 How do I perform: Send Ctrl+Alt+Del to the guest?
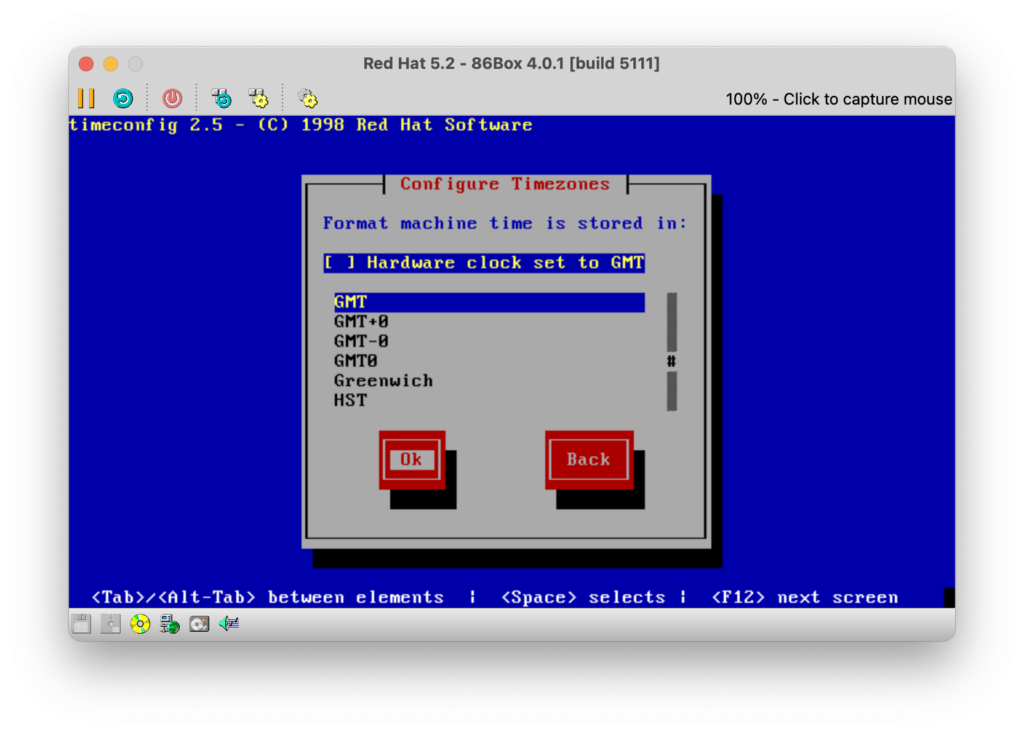[x=222, y=99]
